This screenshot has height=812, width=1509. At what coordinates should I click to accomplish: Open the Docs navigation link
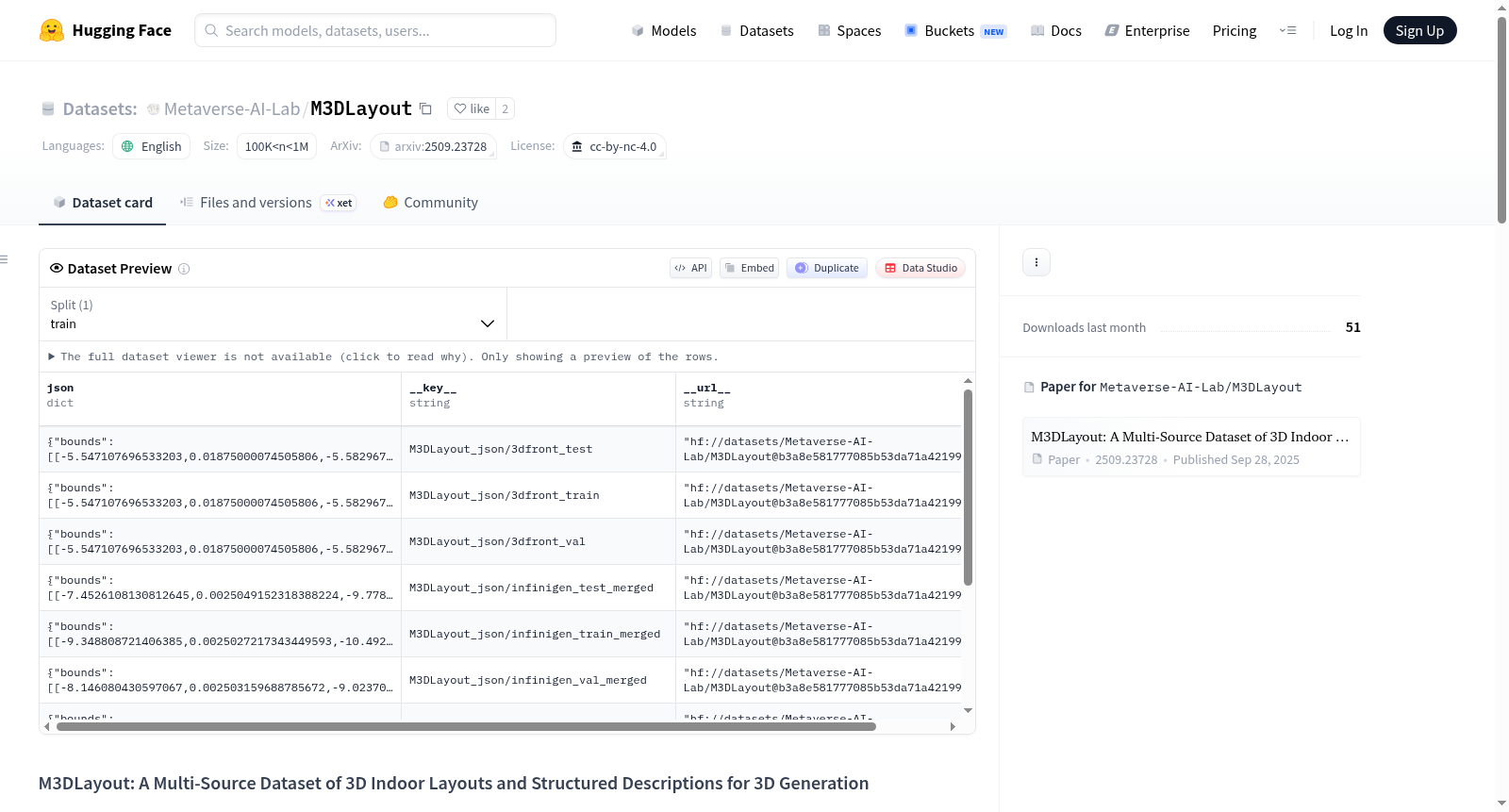tap(1055, 30)
